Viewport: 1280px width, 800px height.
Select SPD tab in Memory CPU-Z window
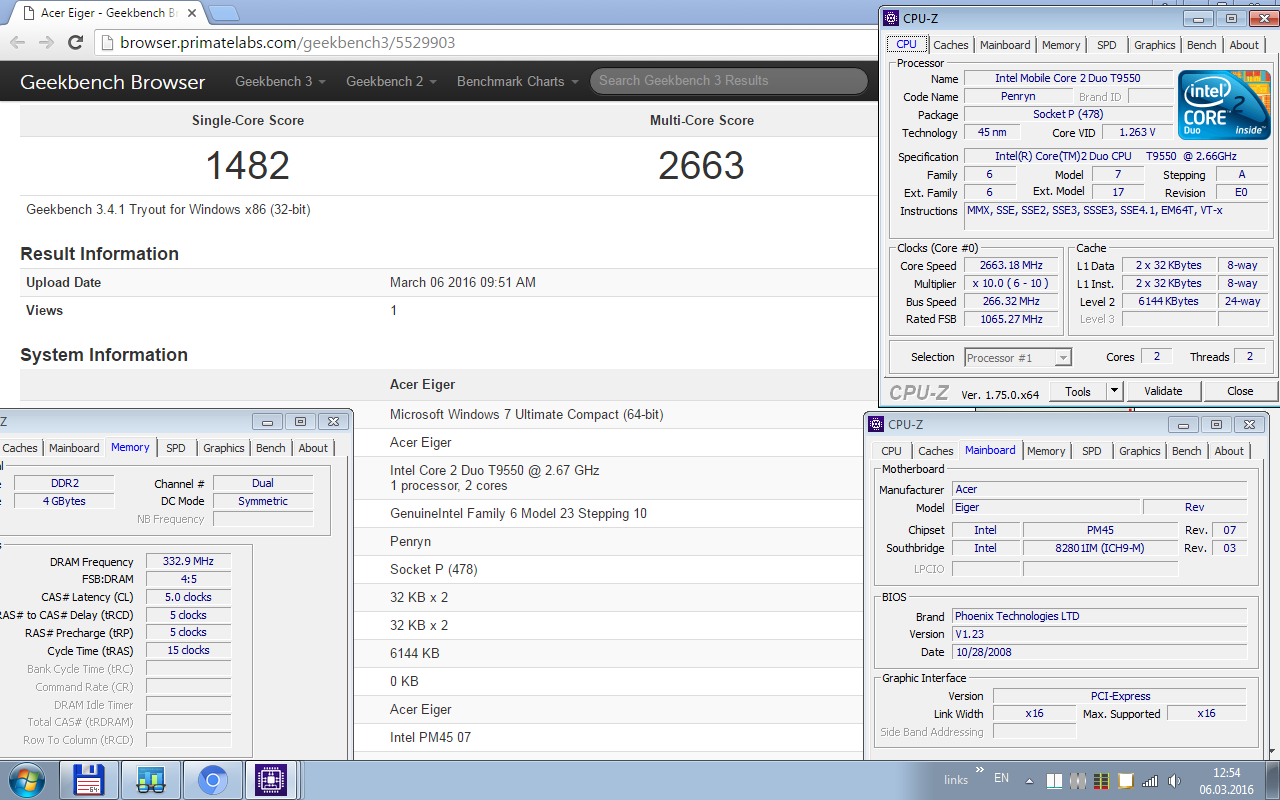[176, 448]
